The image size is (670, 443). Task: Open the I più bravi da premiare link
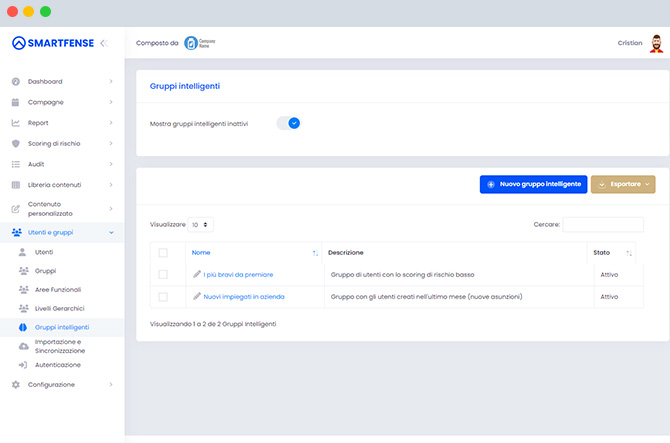click(x=238, y=275)
